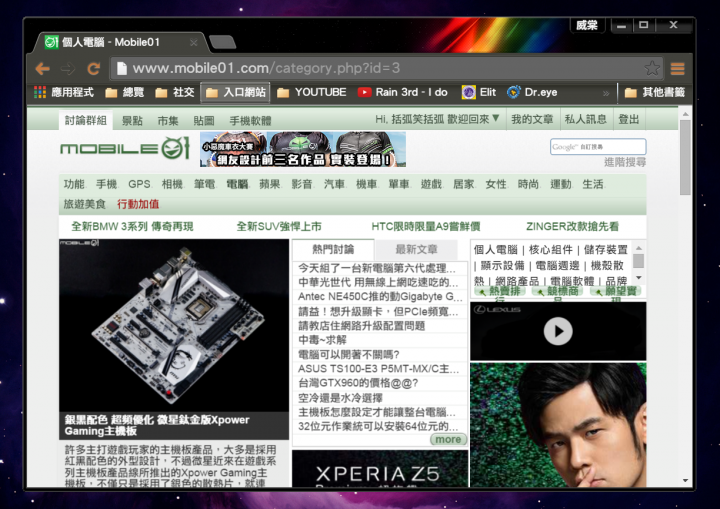This screenshot has height=509, width=720.
Task: Open the 遊戲 category
Action: click(x=431, y=184)
